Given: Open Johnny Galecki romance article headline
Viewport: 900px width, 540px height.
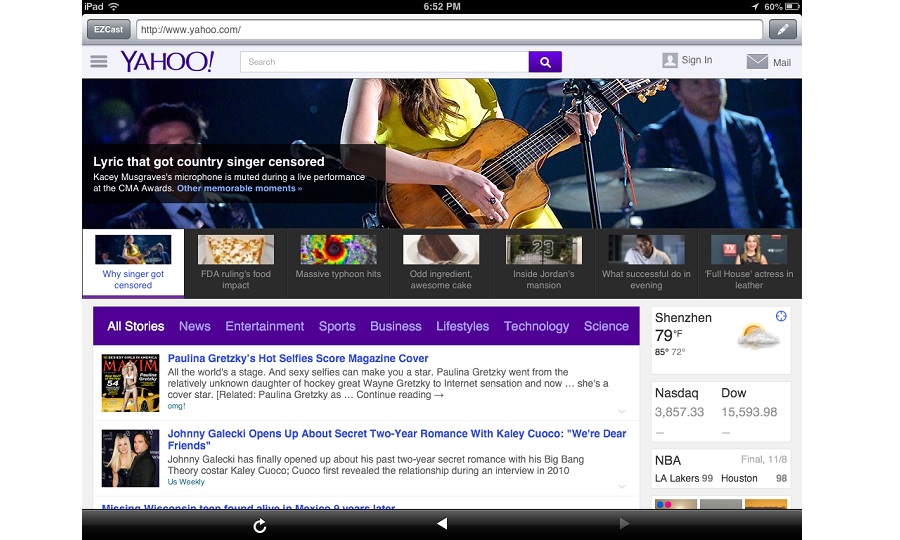Looking at the screenshot, I should click(x=397, y=440).
